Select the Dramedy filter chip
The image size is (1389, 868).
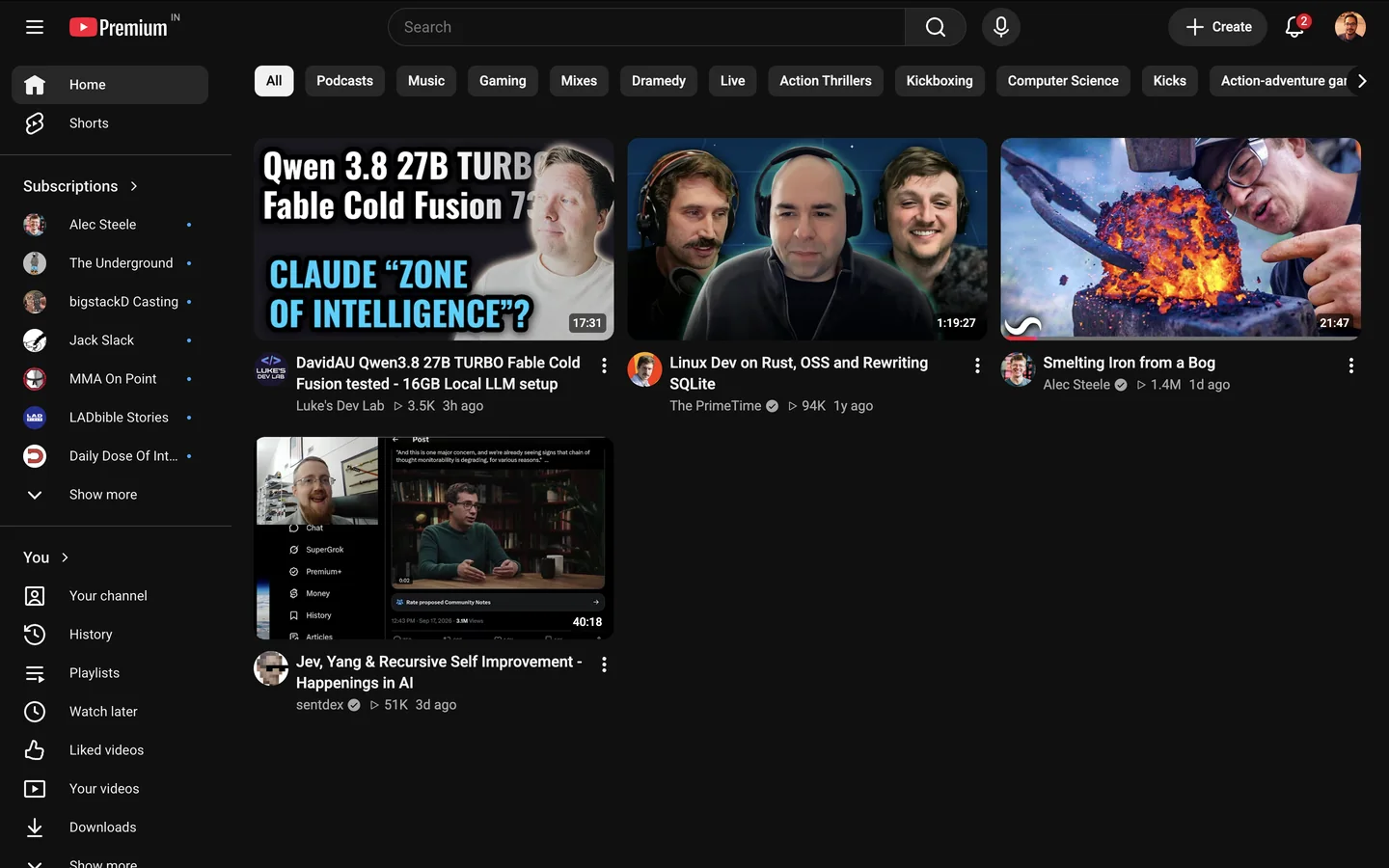coord(659,81)
